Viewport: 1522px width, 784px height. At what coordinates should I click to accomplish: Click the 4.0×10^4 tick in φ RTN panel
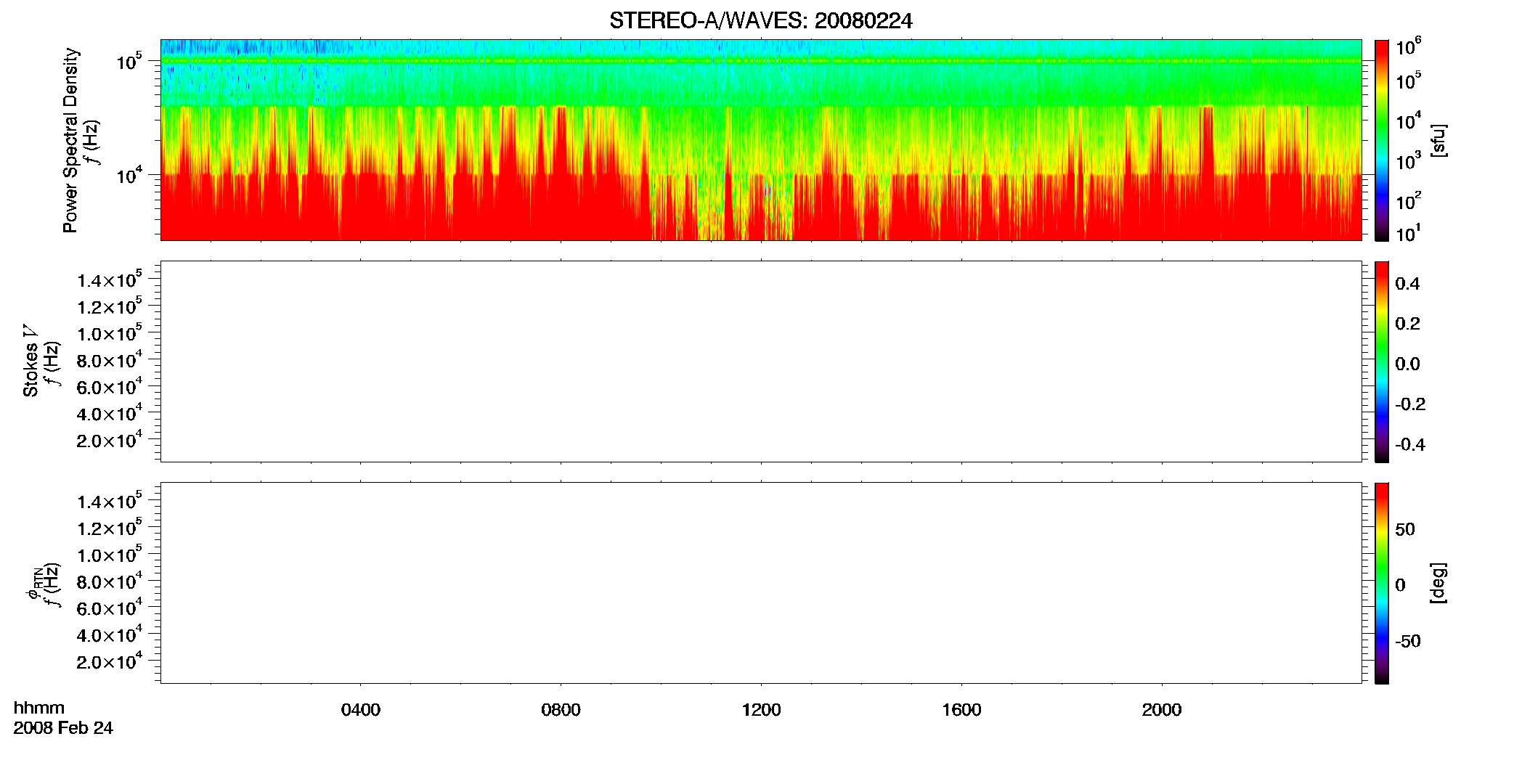click(x=110, y=634)
